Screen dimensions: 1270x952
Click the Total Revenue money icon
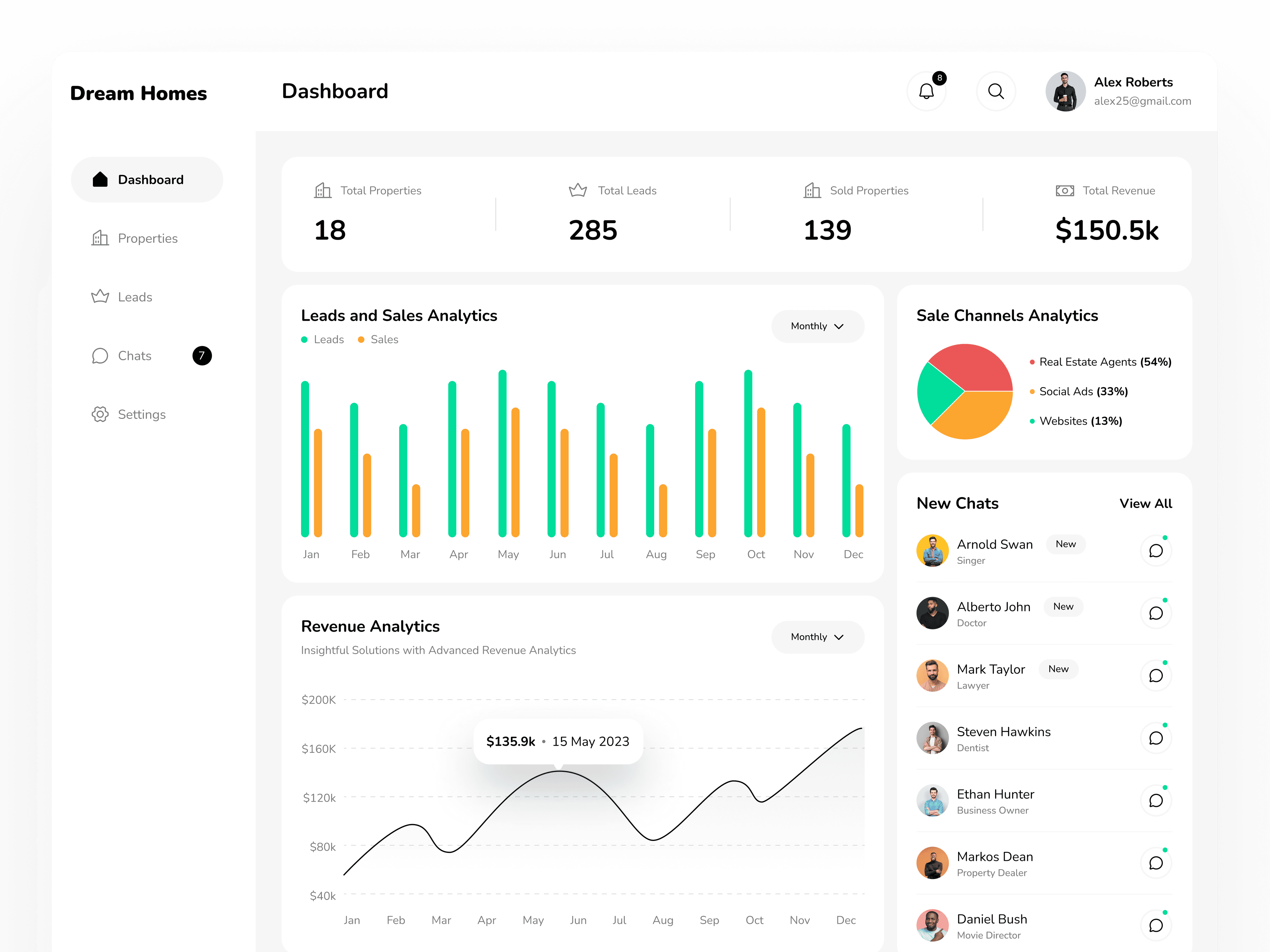tap(1065, 190)
